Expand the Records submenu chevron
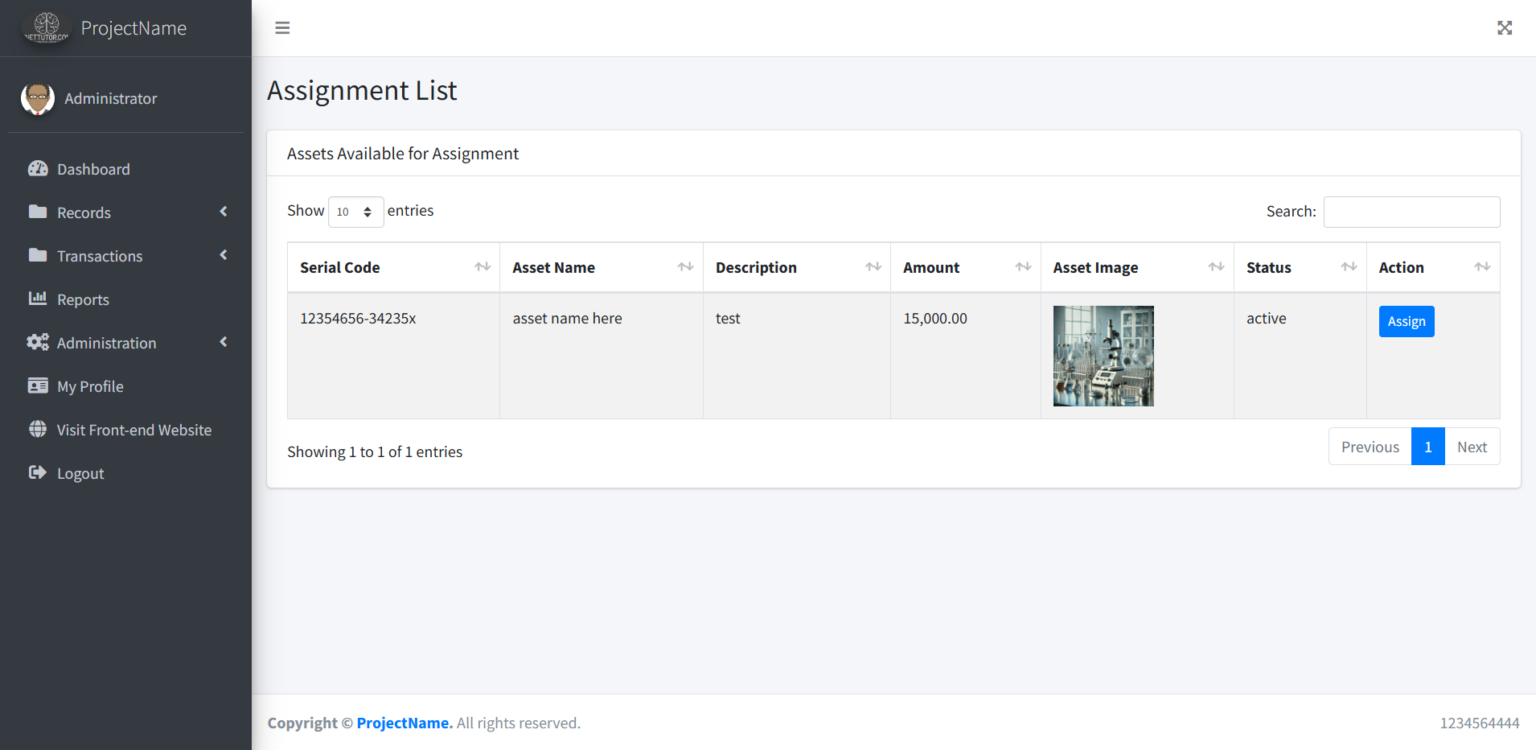This screenshot has height=750, width=1536. (x=225, y=212)
